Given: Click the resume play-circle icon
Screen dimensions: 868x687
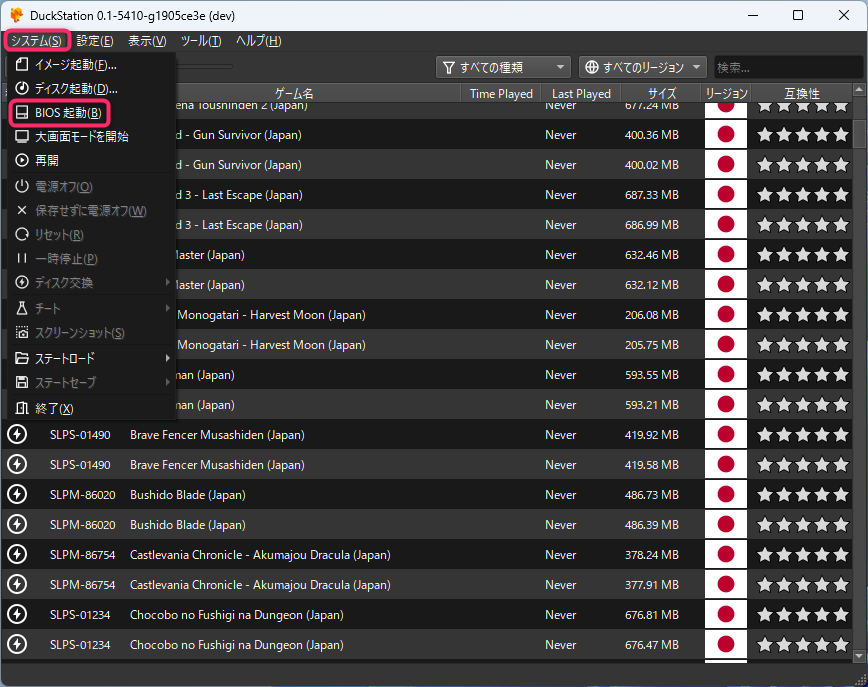Looking at the screenshot, I should point(22,161).
